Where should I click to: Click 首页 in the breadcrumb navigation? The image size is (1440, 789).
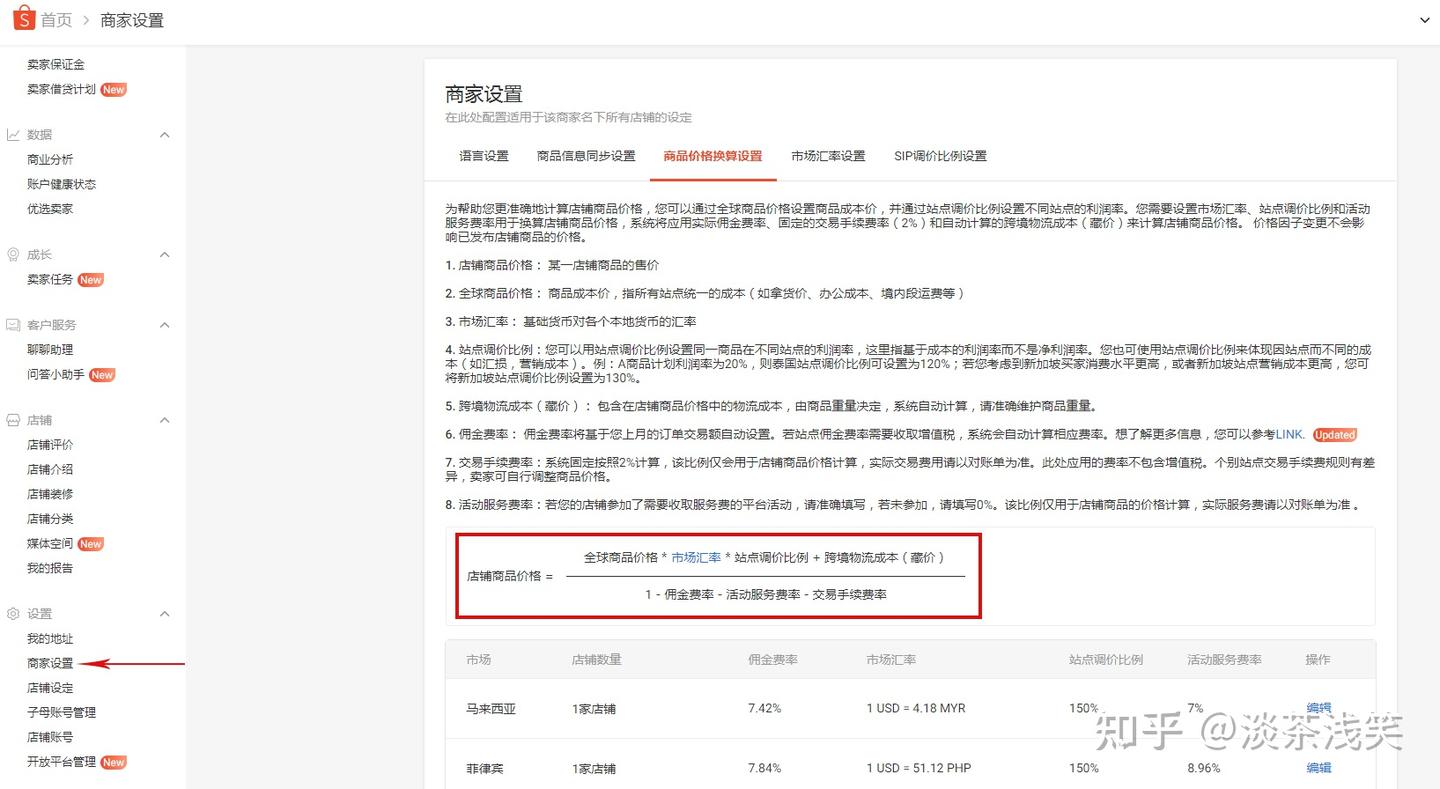[x=55, y=18]
